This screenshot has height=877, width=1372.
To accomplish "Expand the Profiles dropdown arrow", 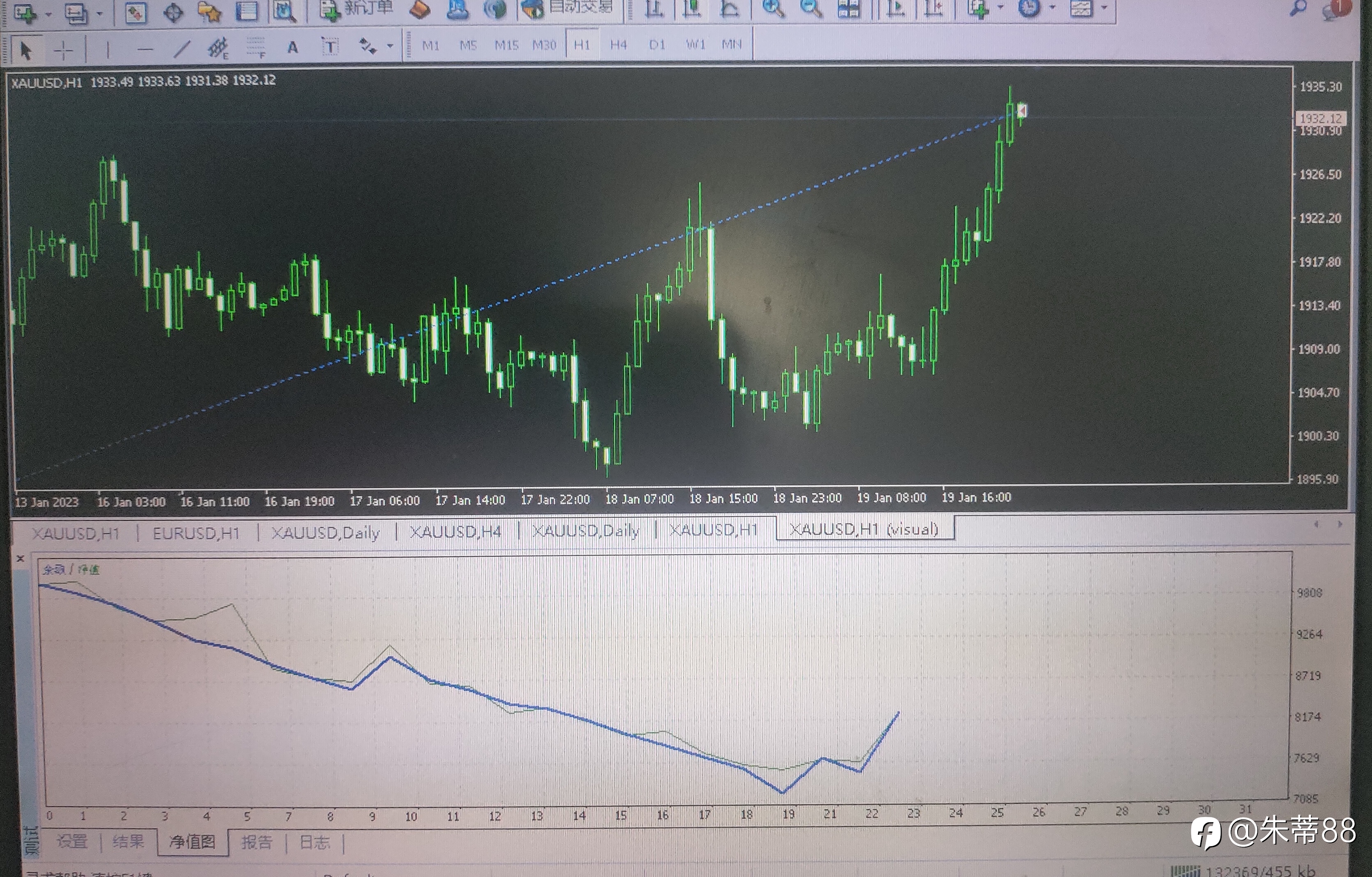I will pos(99,14).
